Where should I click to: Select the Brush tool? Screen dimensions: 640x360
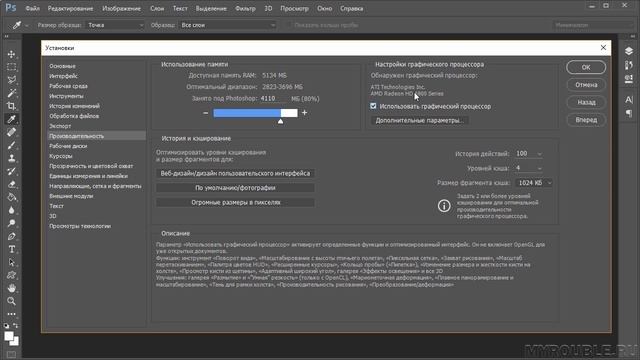coord(11,145)
